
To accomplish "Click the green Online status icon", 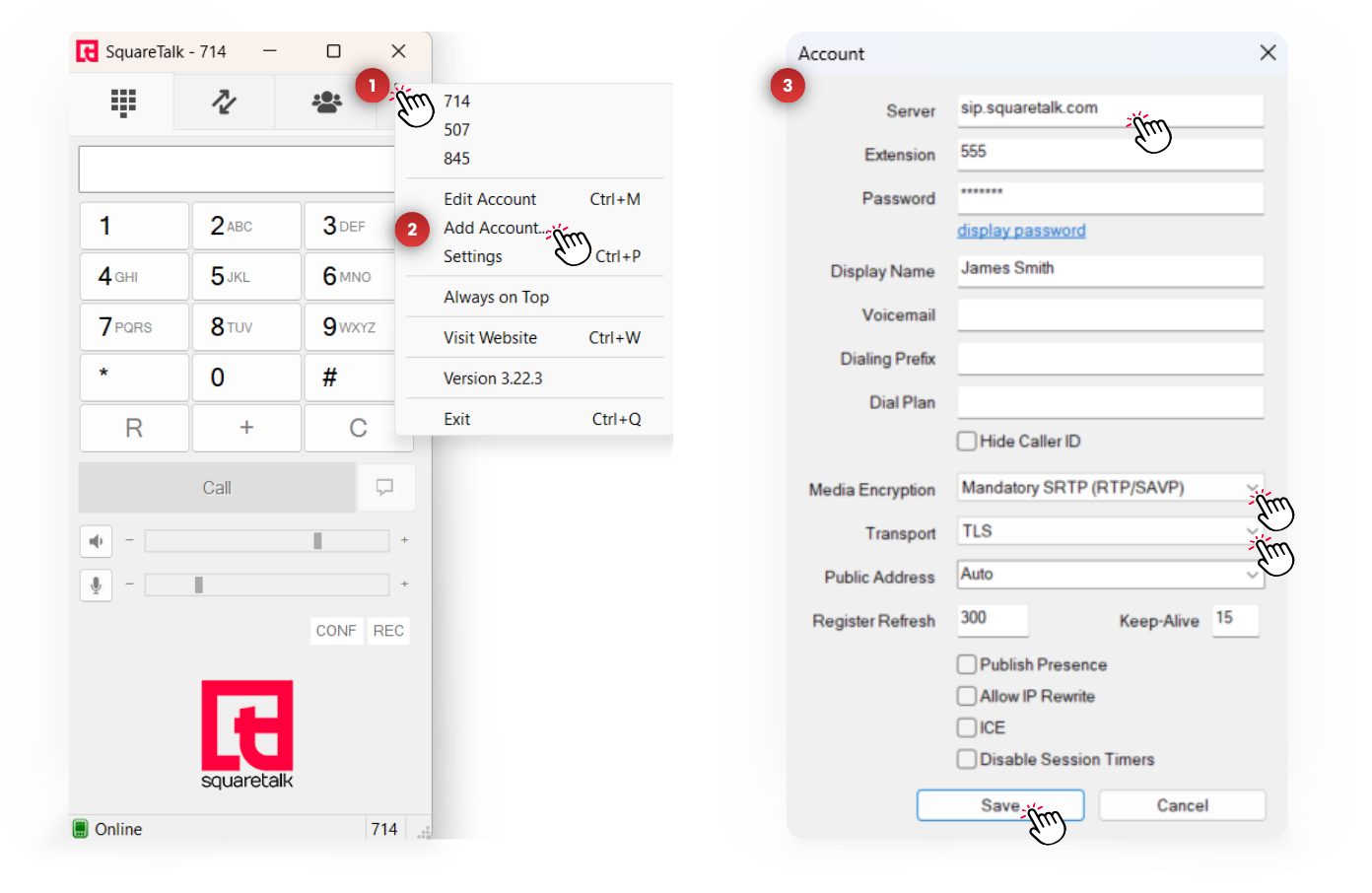I will pyautogui.click(x=81, y=829).
